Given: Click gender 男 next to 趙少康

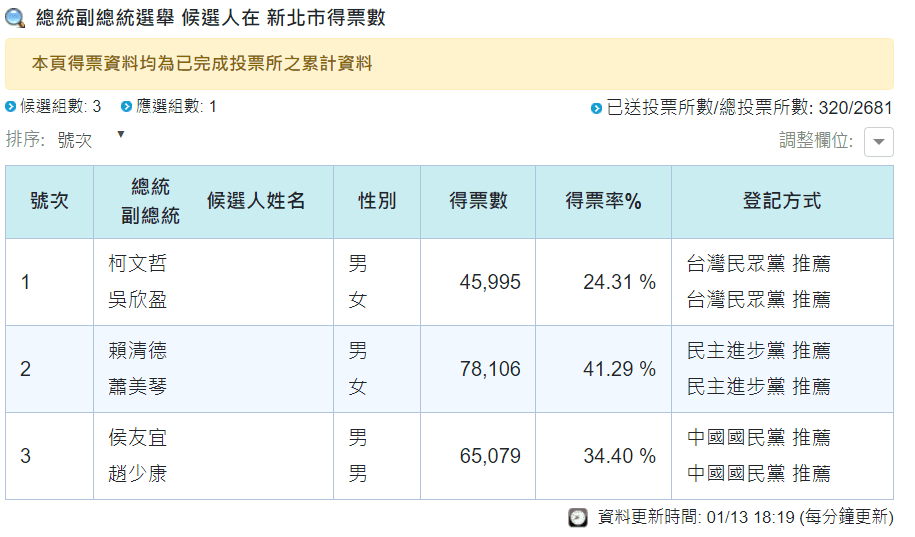Looking at the screenshot, I should pos(358,474).
